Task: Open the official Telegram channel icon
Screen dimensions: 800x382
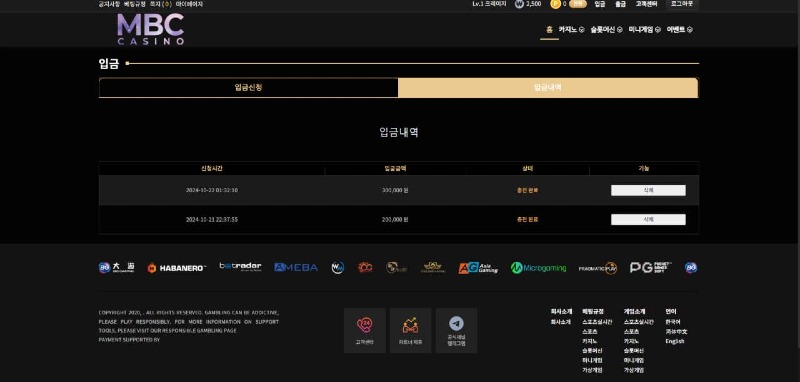Action: click(456, 330)
